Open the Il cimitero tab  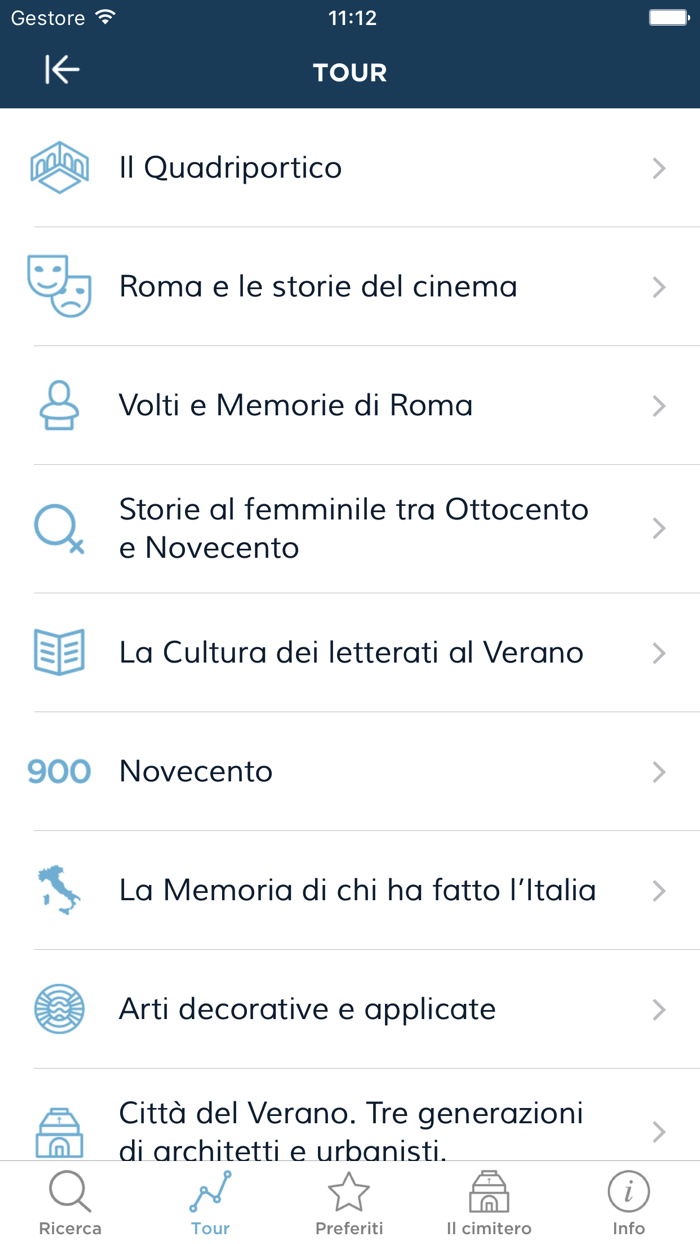point(489,1200)
